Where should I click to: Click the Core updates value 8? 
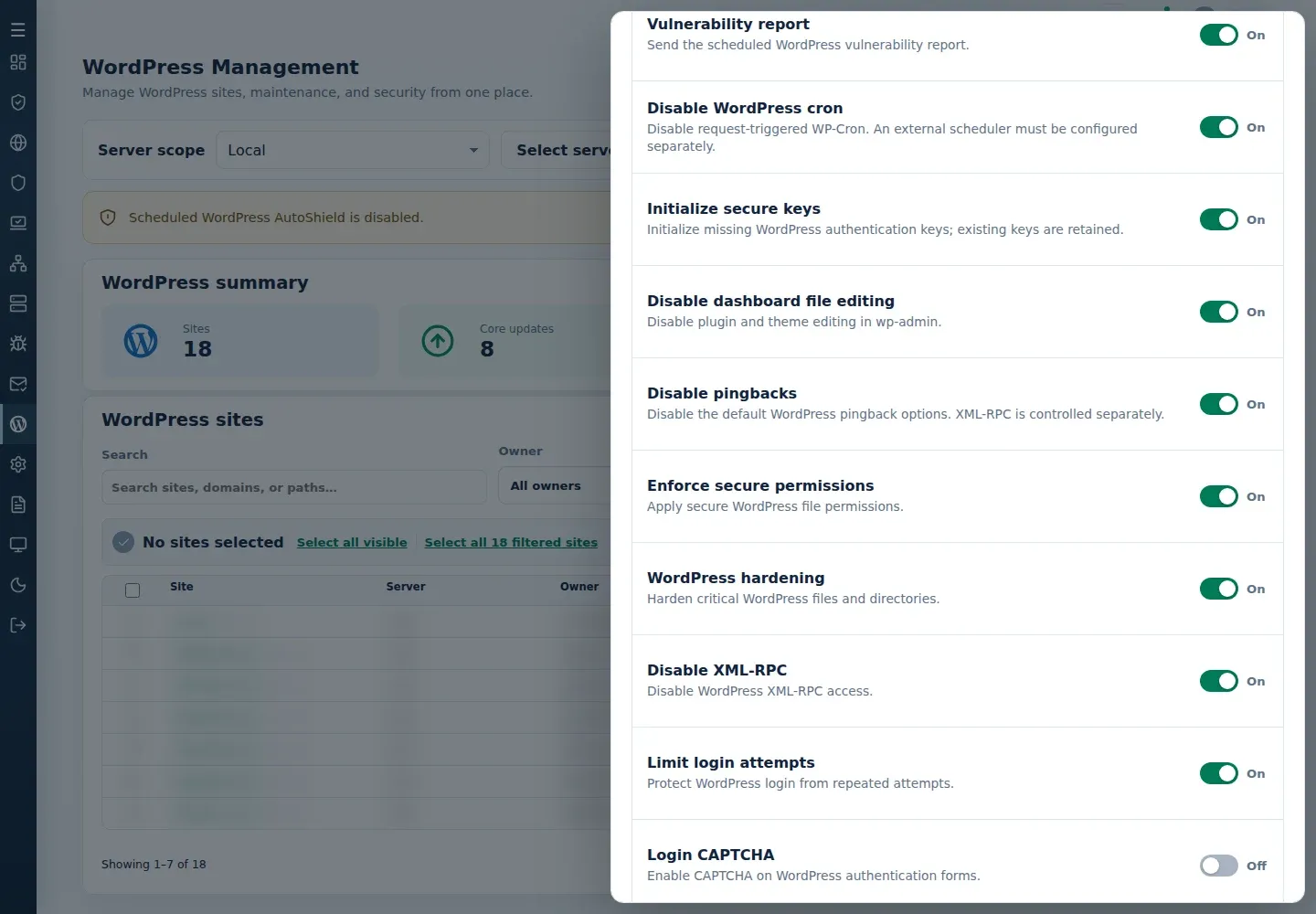(487, 349)
